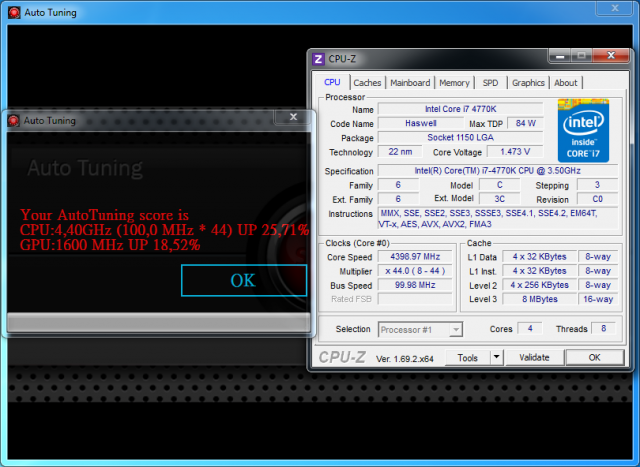This screenshot has height=467, width=640.
Task: Confirm the AutoTuning score with OK
Action: pos(244,280)
